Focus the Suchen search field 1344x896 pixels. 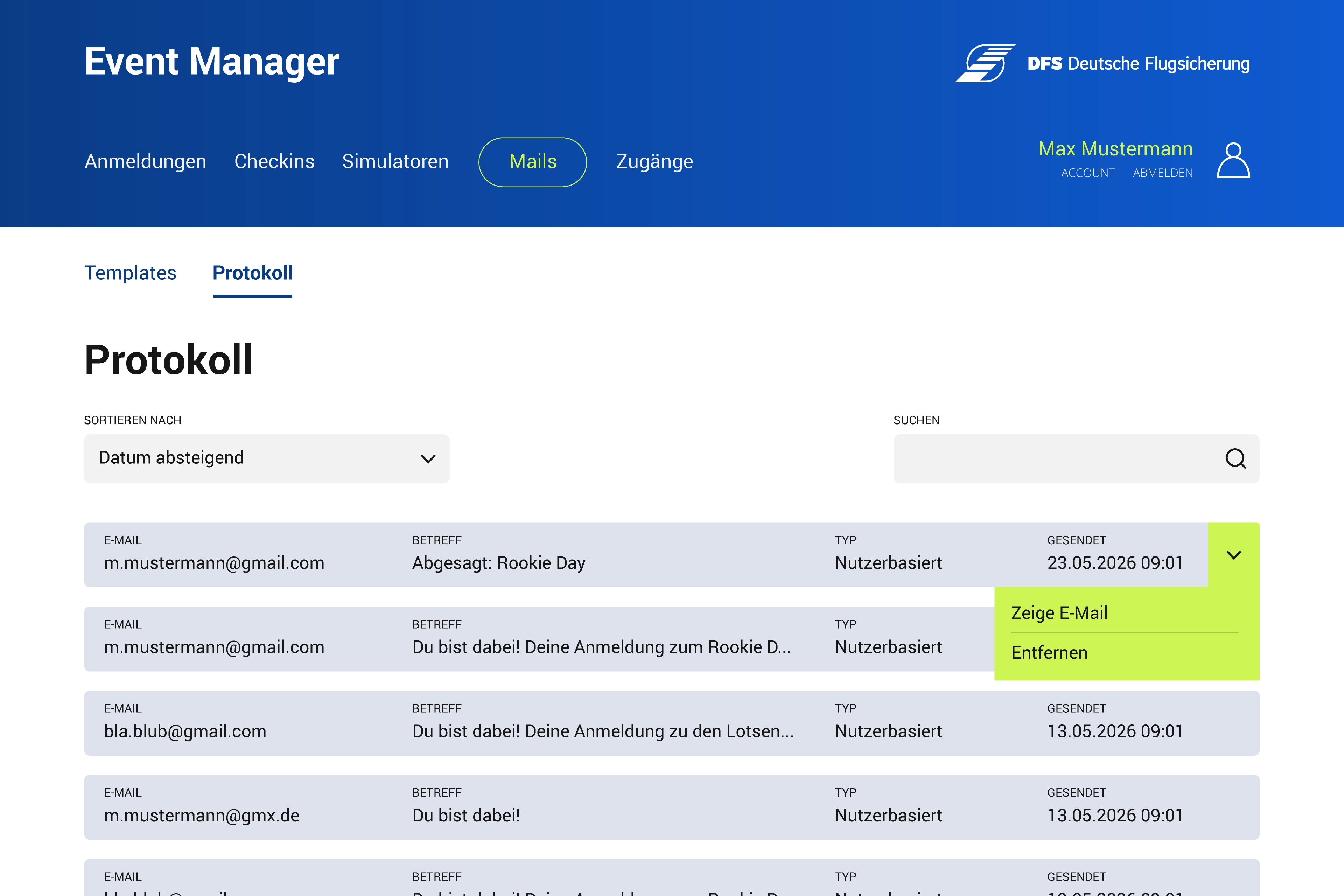(1051, 458)
